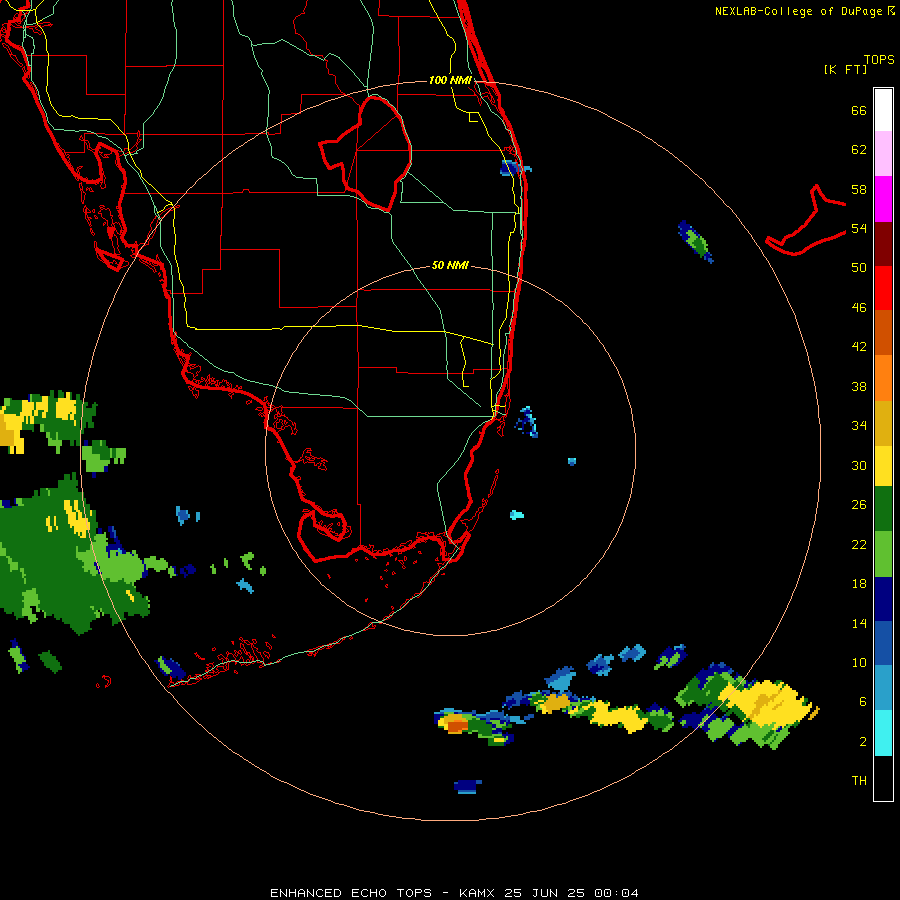
Task: Click the "NEXLAB-College of DuPage" credit text
Action: point(800,11)
